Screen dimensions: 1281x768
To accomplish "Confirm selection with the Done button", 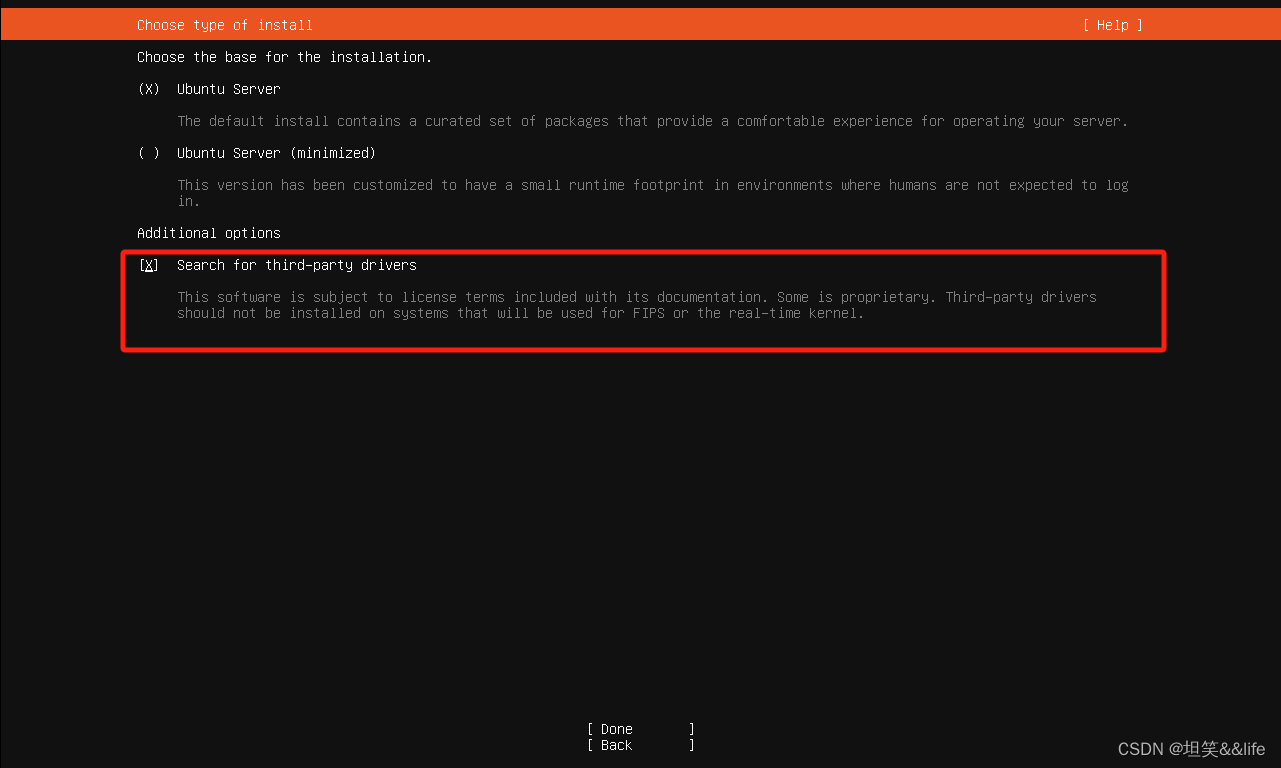I will point(641,729).
